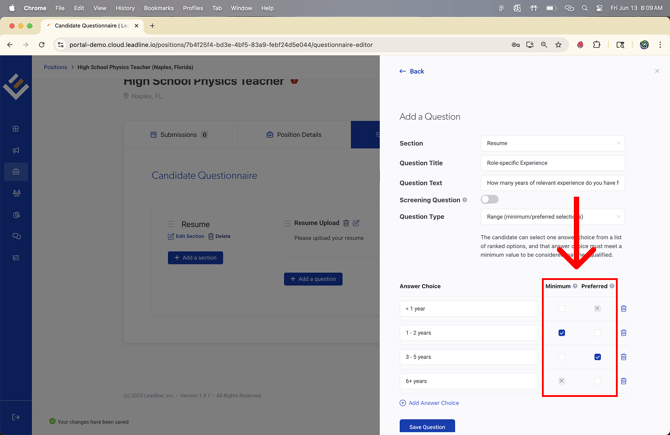Delete the '1 - 2 years' answer choice
Image resolution: width=670 pixels, height=435 pixels.
(624, 333)
